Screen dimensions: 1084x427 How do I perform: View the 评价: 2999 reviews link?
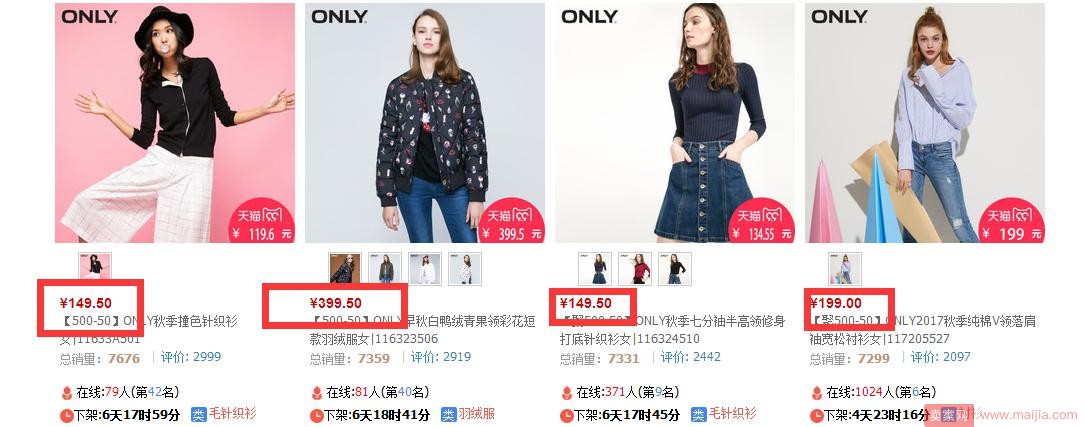[x=191, y=357]
